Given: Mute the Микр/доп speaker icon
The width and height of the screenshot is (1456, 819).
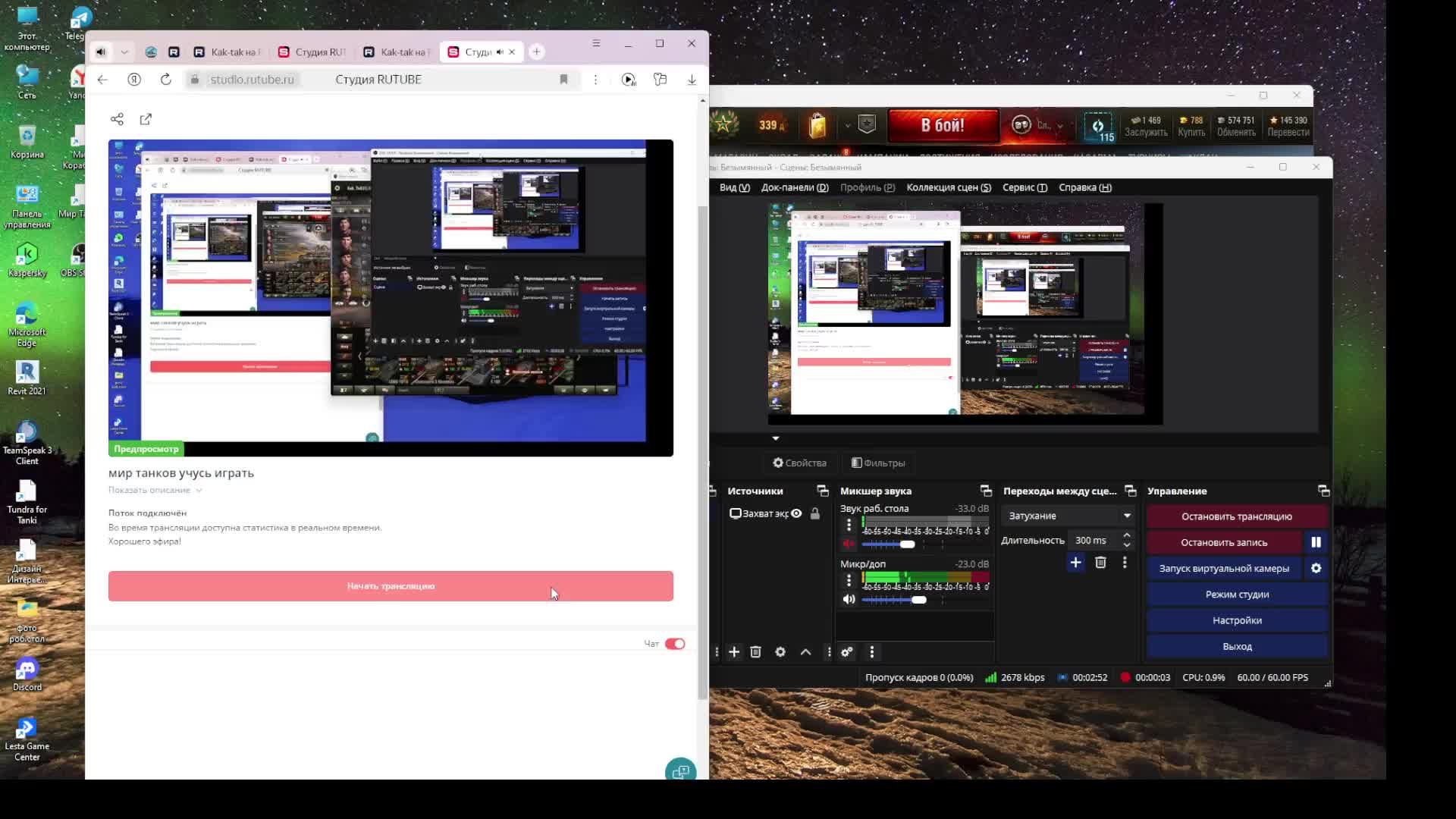Looking at the screenshot, I should [x=849, y=599].
